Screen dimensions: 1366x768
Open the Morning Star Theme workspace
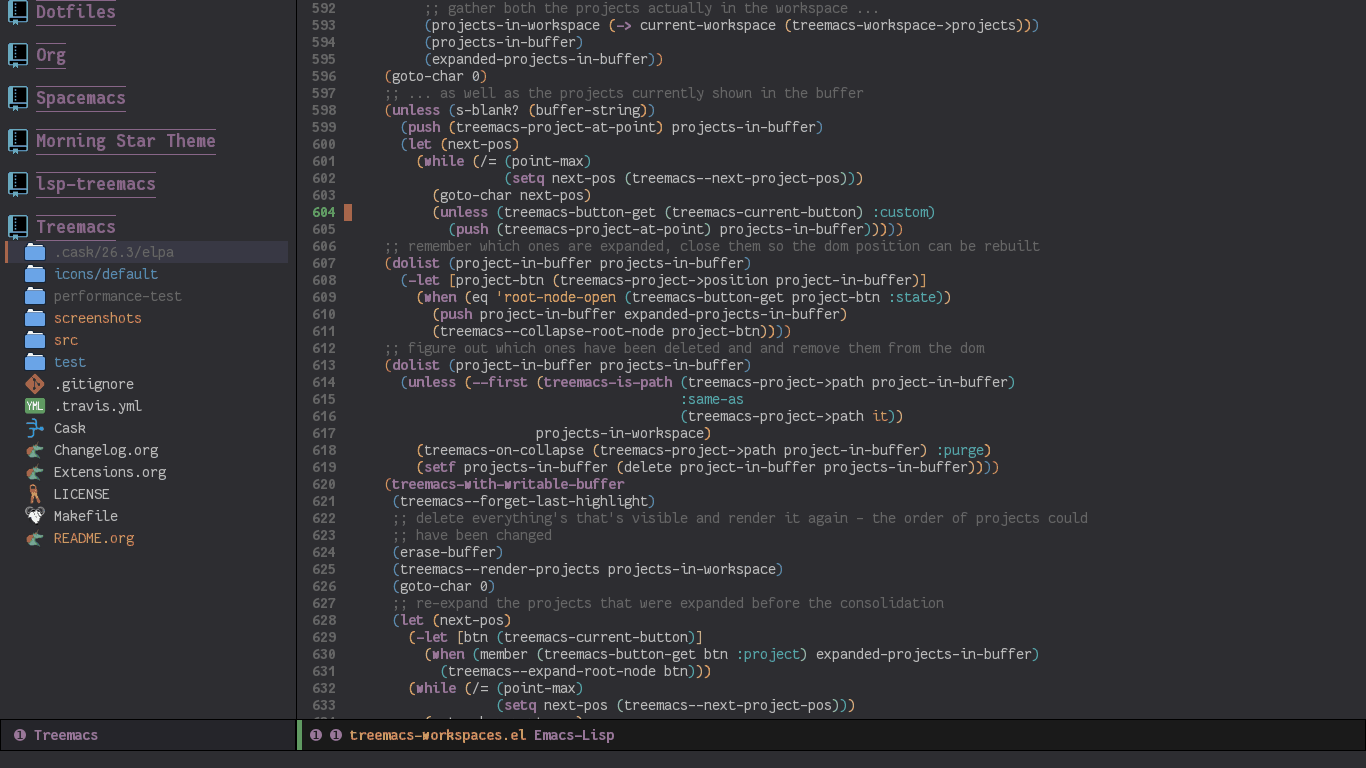126,141
